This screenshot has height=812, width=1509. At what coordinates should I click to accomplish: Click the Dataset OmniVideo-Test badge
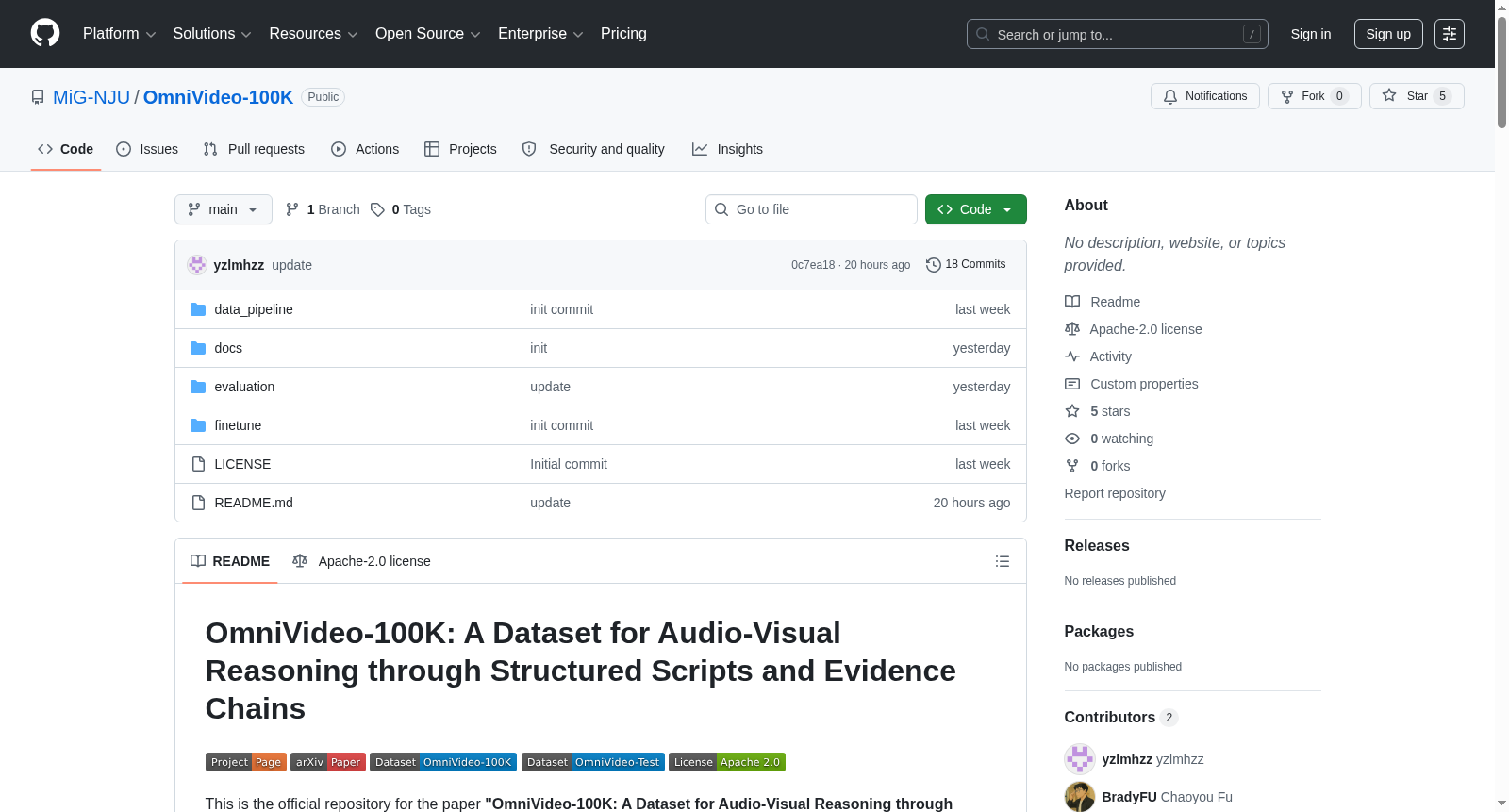[593, 762]
